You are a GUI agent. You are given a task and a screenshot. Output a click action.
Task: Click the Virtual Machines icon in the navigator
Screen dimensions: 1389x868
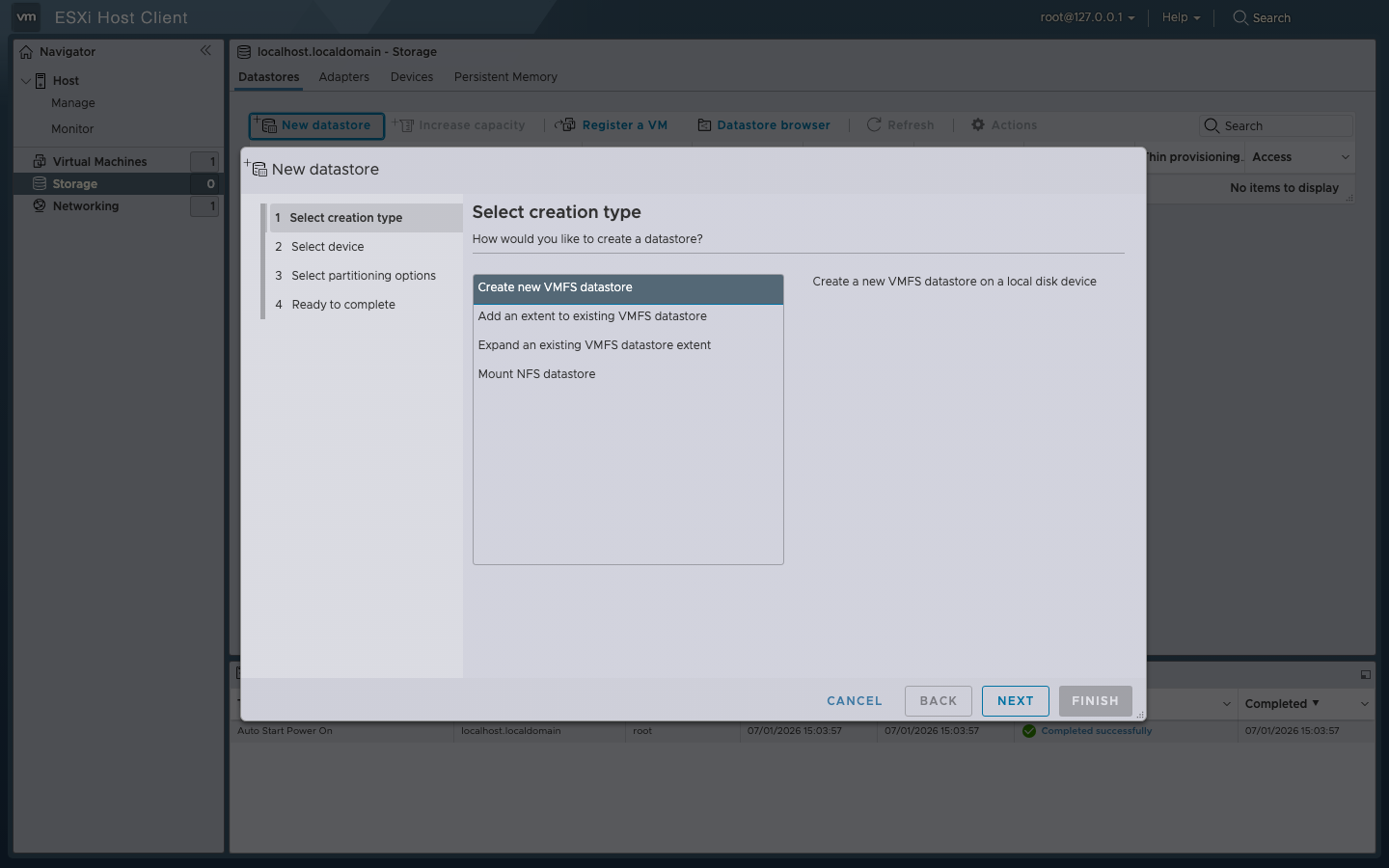click(40, 161)
